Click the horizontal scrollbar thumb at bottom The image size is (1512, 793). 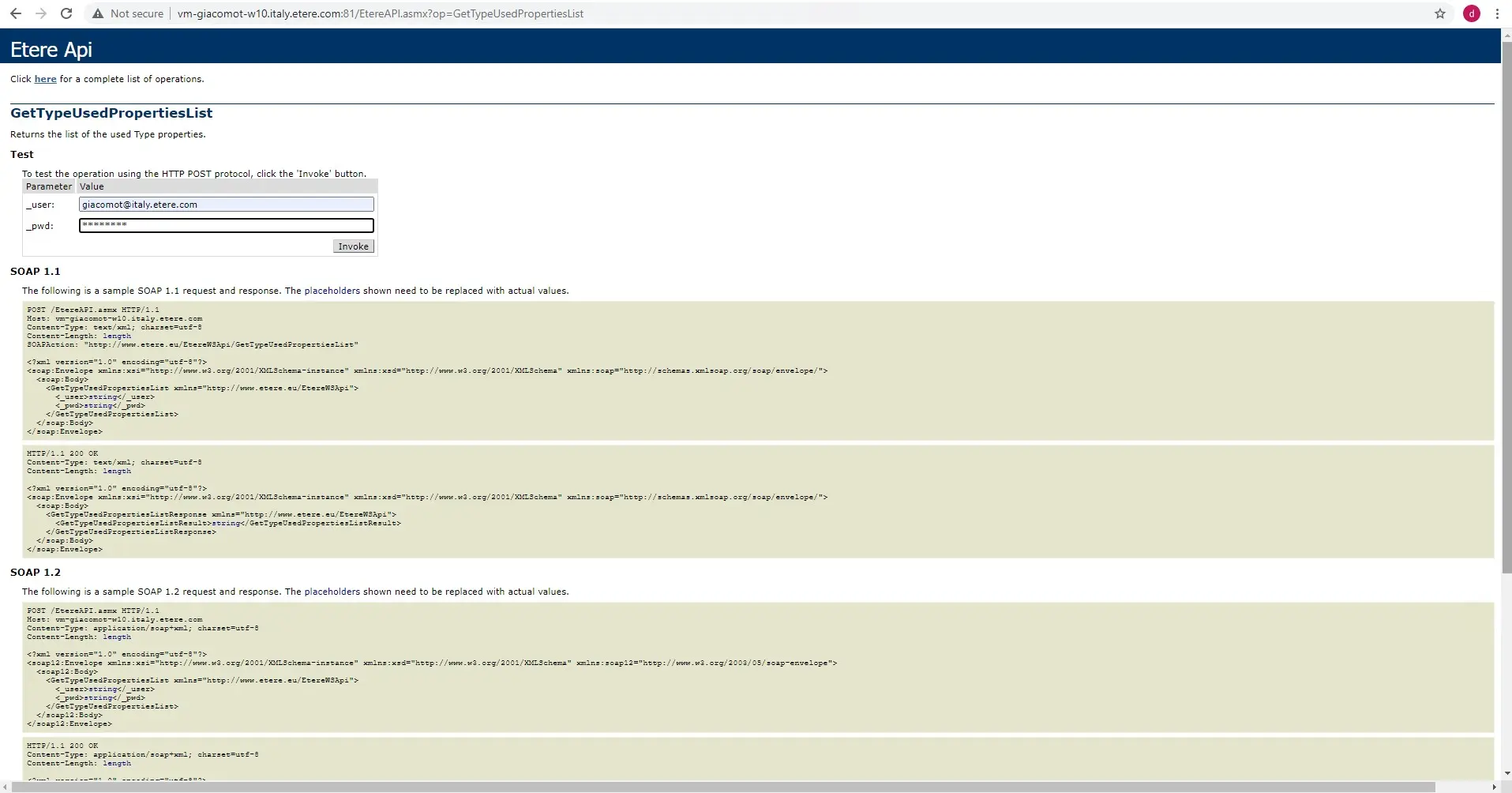click(711, 787)
